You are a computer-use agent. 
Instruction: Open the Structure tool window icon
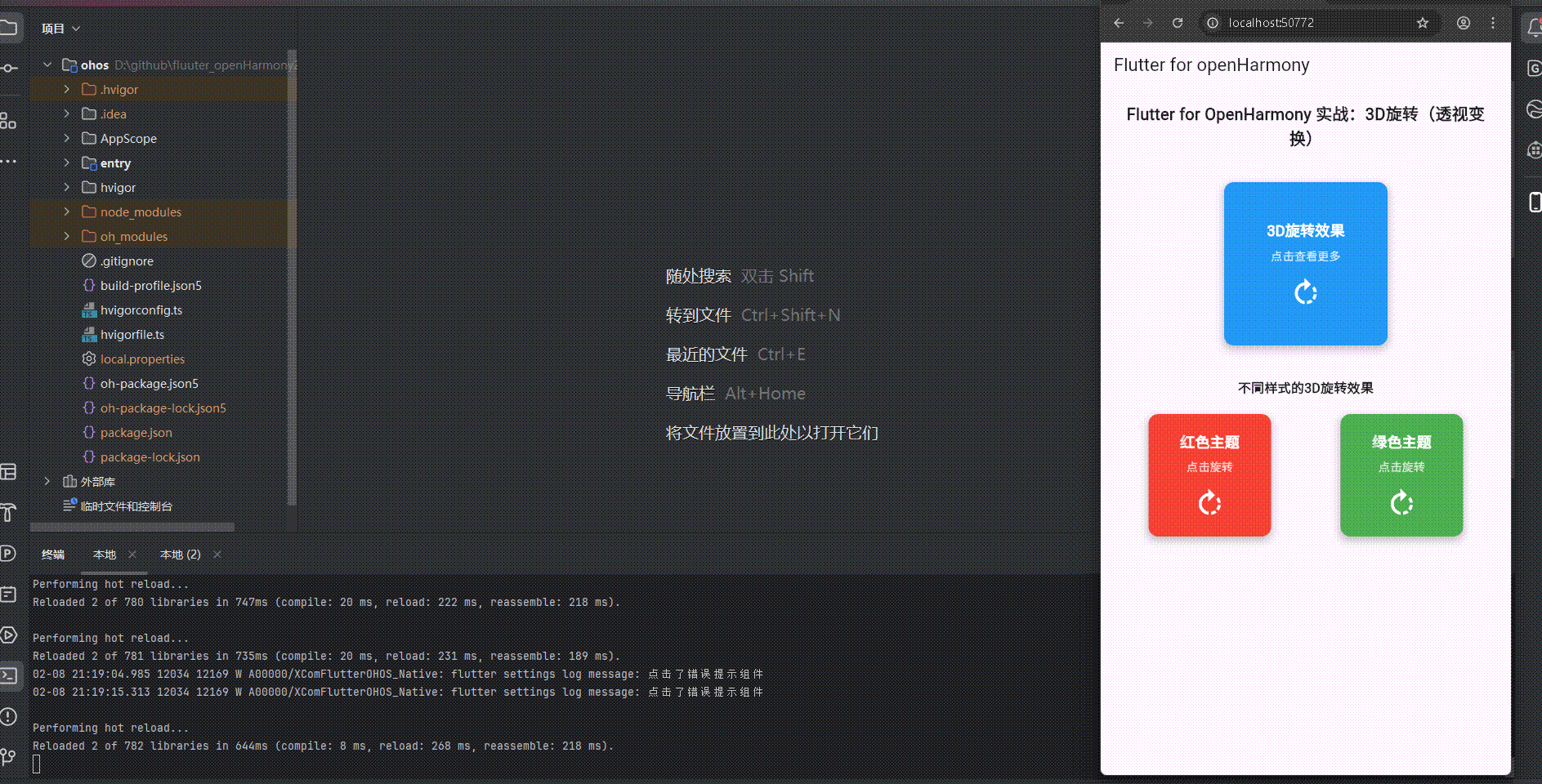click(x=8, y=121)
